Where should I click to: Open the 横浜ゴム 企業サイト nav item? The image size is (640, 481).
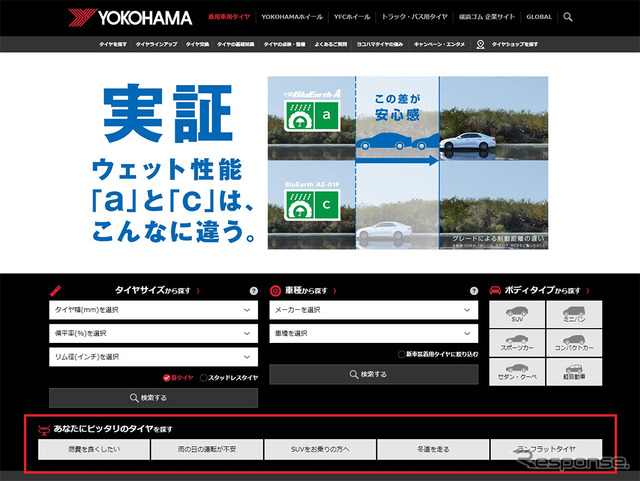pyautogui.click(x=487, y=17)
